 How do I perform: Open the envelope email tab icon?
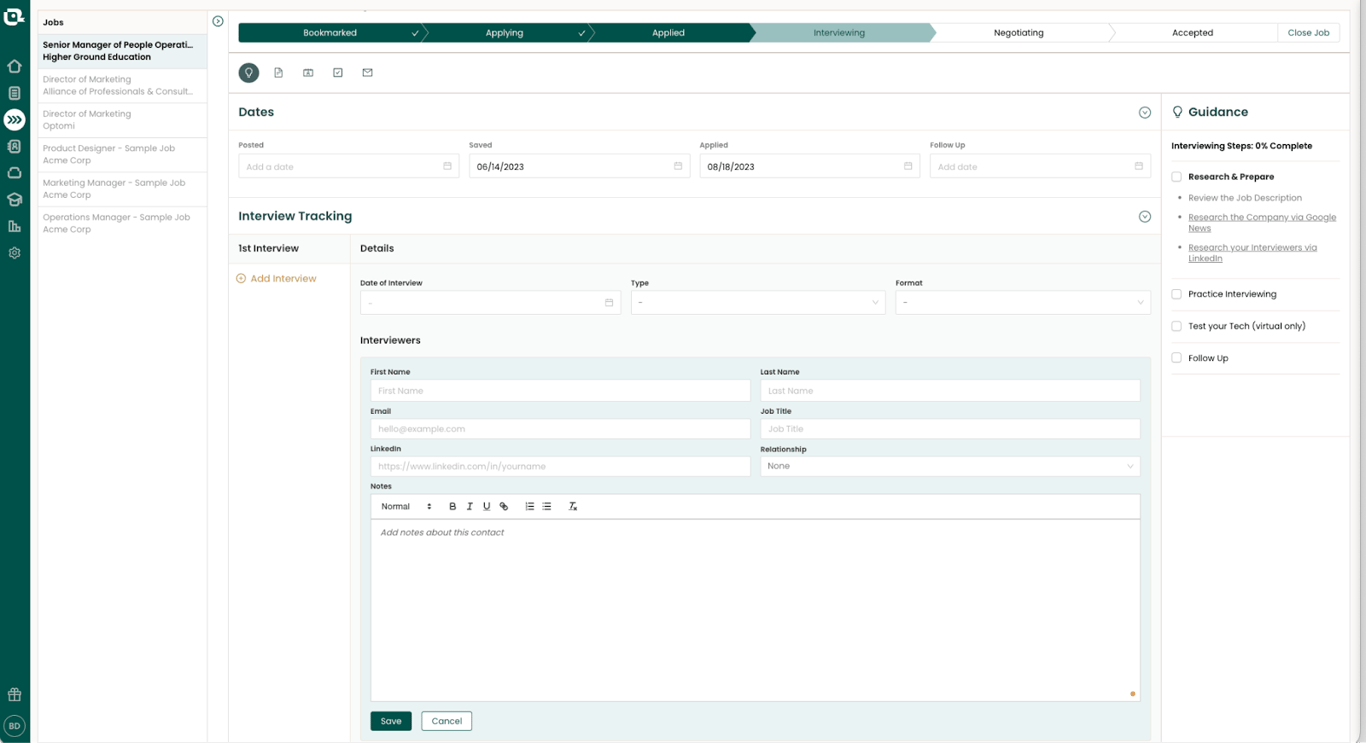tap(367, 73)
